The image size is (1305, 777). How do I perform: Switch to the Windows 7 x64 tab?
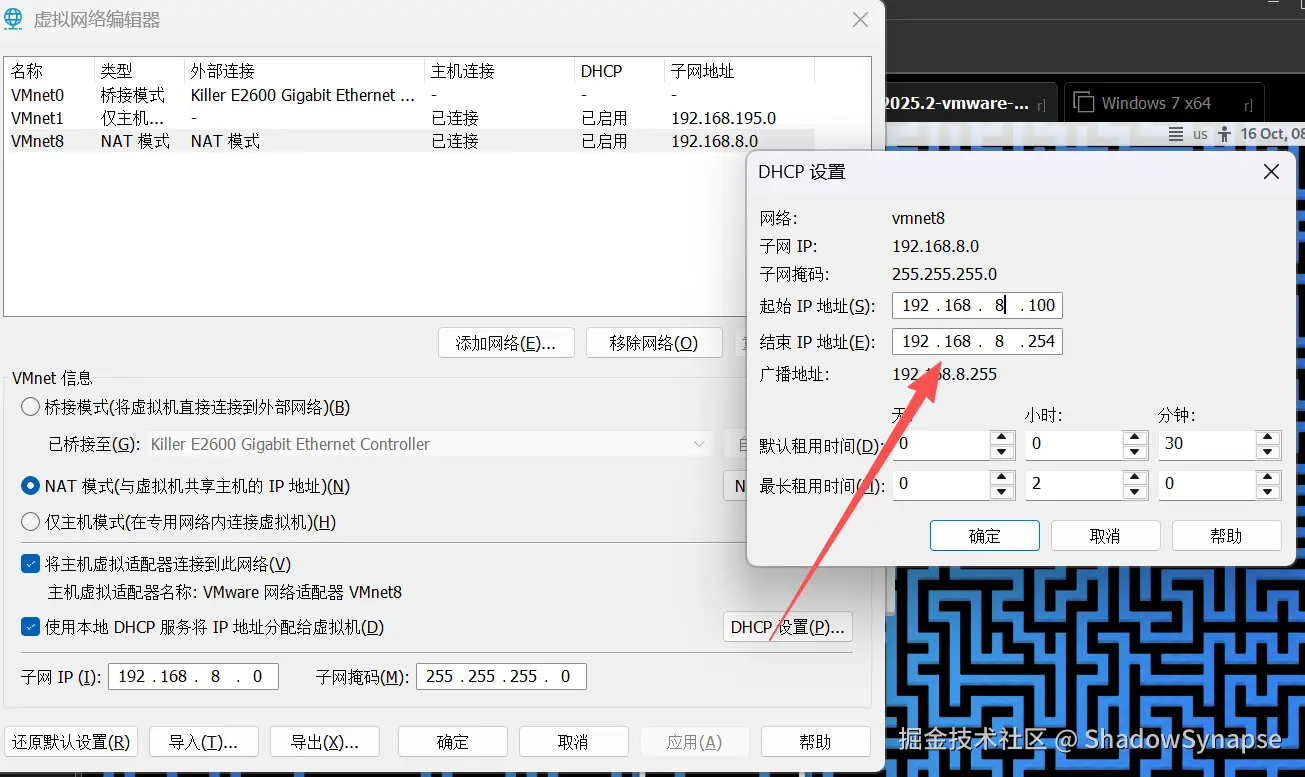click(1164, 103)
